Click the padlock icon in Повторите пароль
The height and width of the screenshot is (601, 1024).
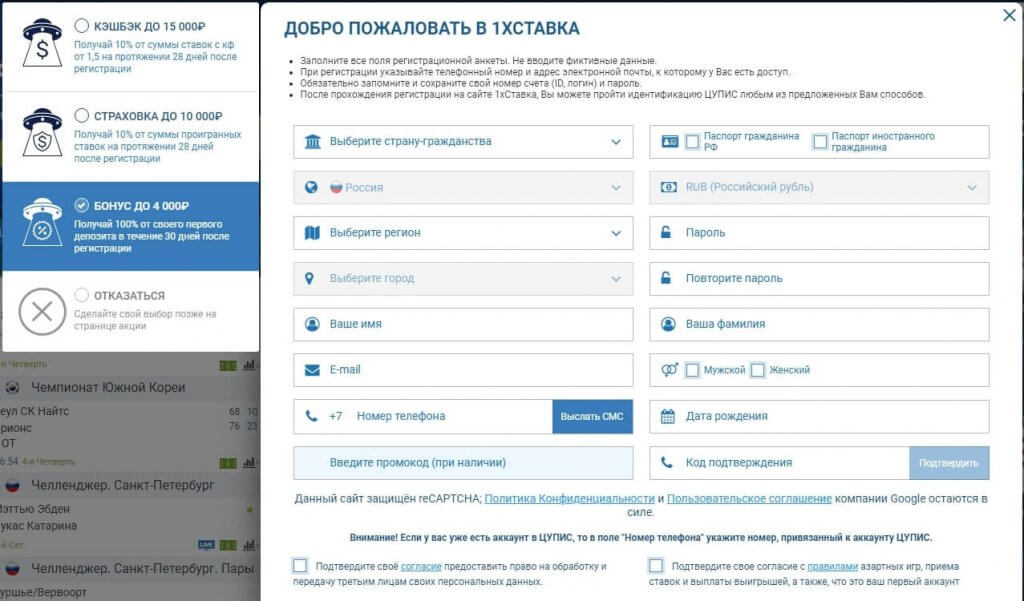(x=666, y=278)
